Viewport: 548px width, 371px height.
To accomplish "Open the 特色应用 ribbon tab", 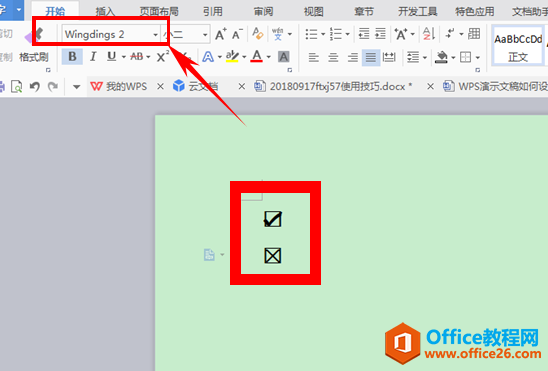I will pyautogui.click(x=475, y=12).
